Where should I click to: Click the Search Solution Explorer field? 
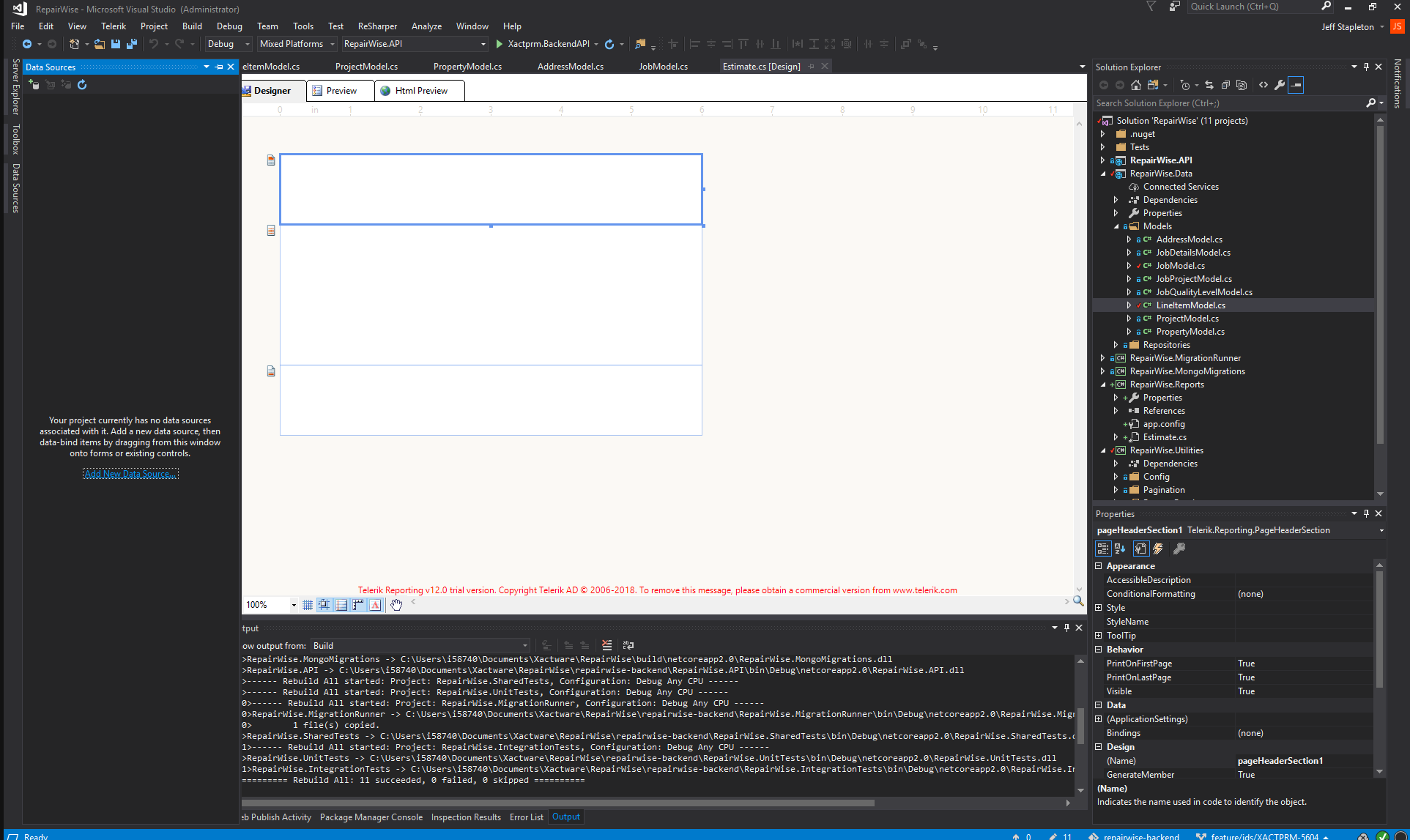1229,103
